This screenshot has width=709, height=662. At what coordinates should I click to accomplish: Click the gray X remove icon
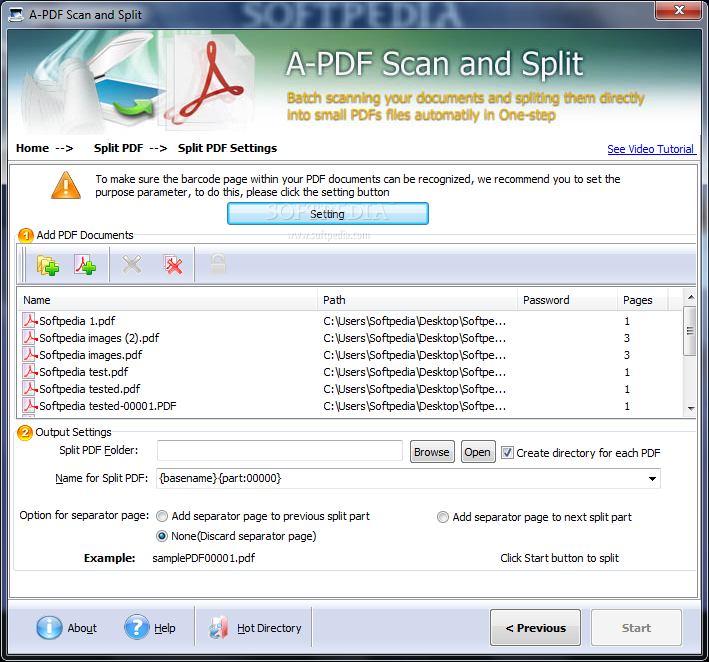(132, 265)
